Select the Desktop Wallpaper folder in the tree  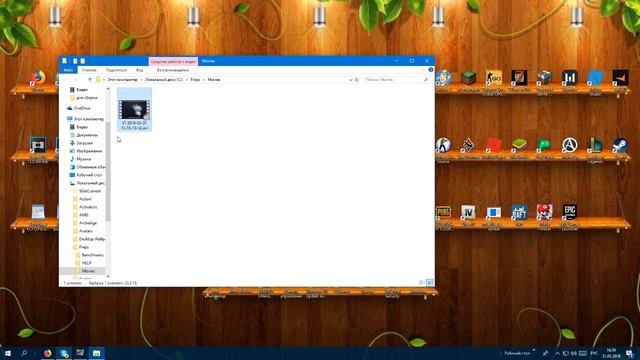91,239
